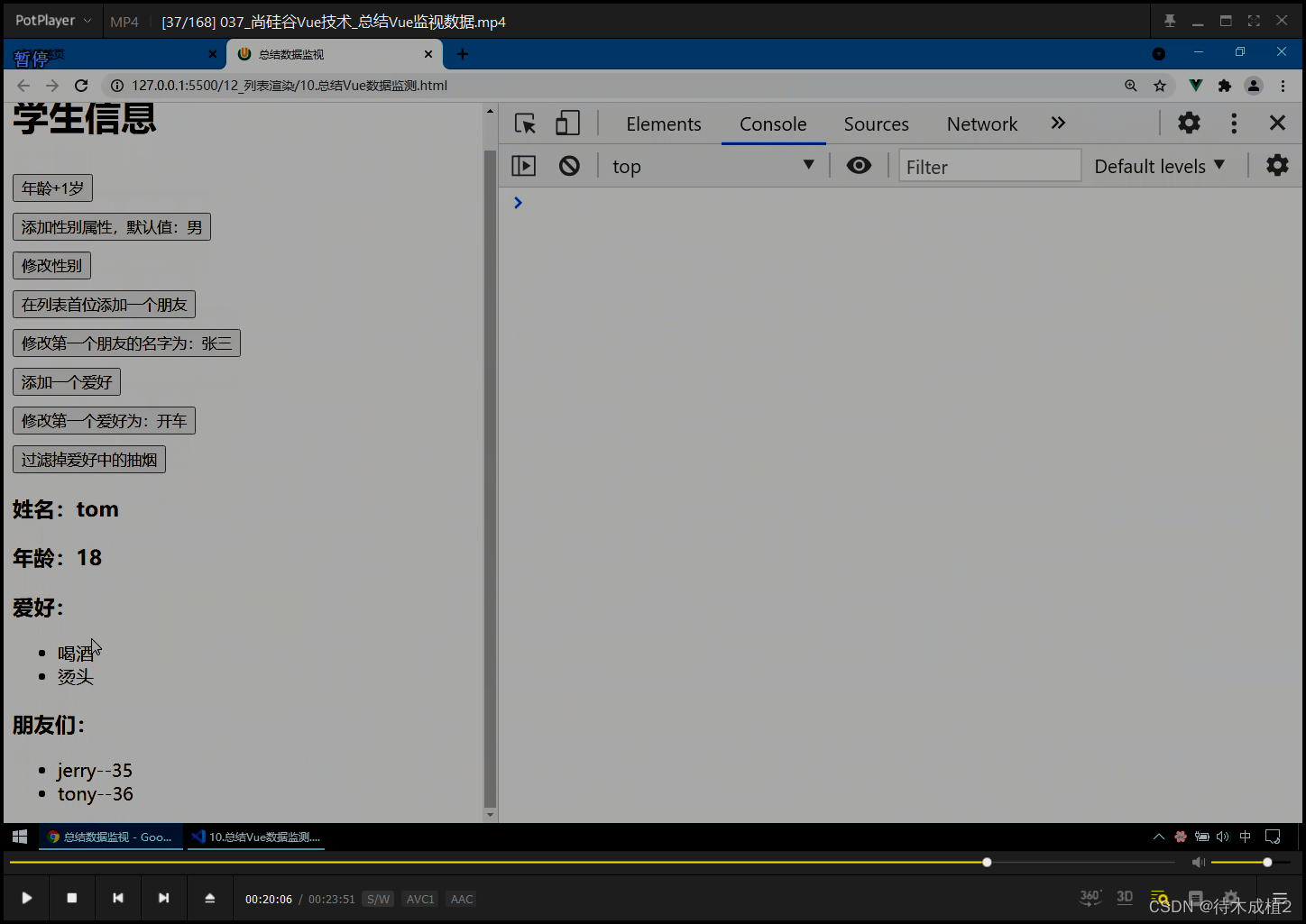Click the 年龄+1岁 button
The image size is (1306, 924).
click(x=52, y=188)
